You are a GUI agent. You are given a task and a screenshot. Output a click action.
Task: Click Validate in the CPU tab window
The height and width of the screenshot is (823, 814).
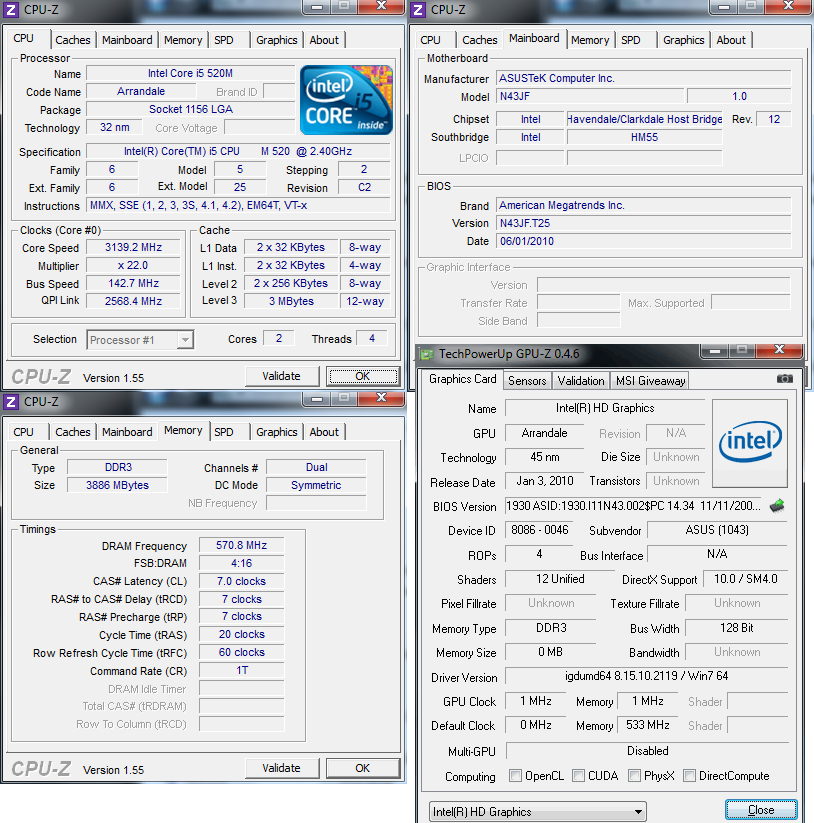tap(282, 376)
